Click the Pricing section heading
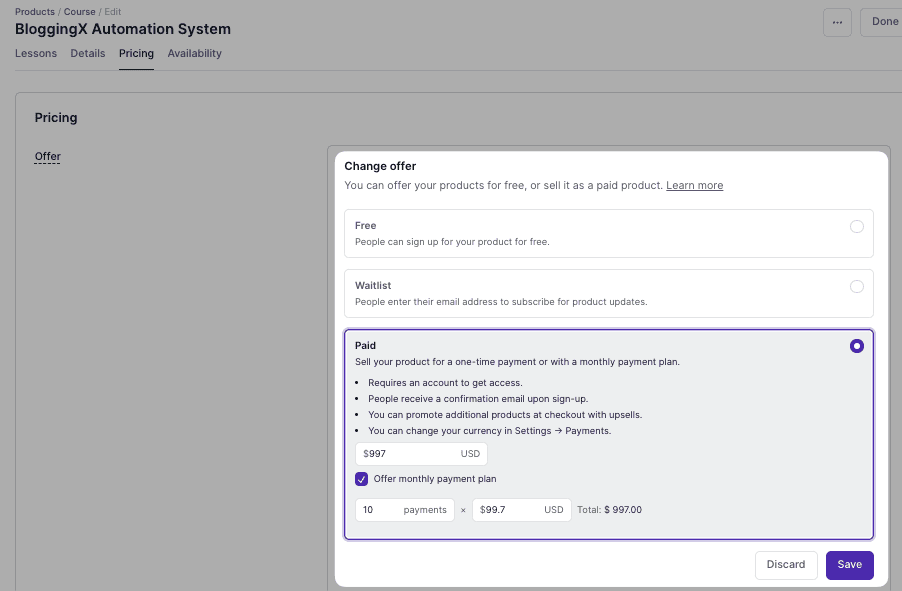This screenshot has width=902, height=591. coord(56,117)
